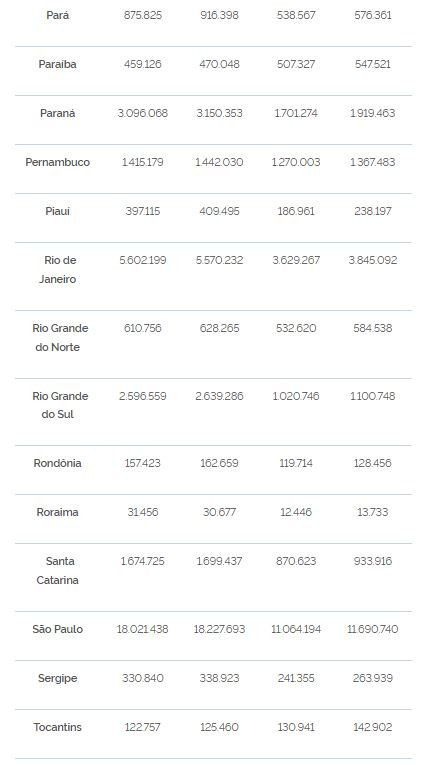Viewport: 422px width, 765px height.
Task: Click the Rio Grande do Sul label
Action: 60,405
